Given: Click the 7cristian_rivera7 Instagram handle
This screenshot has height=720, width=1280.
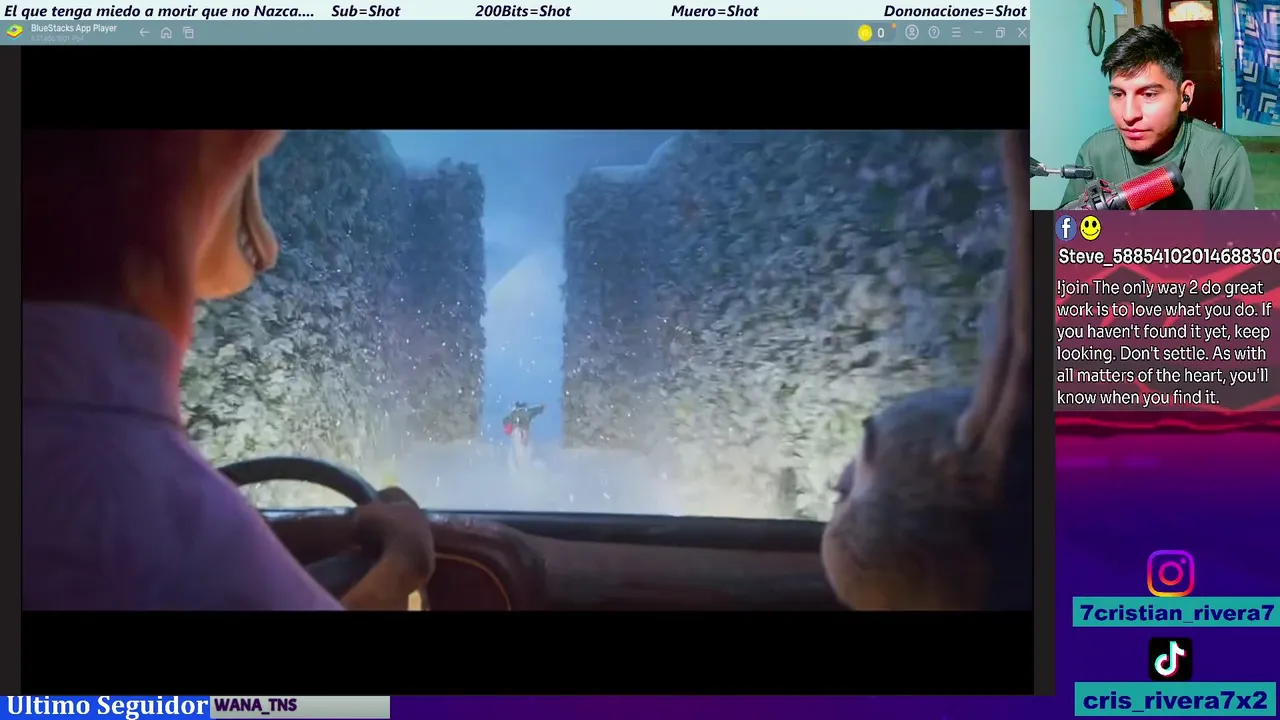Looking at the screenshot, I should click(1176, 613).
